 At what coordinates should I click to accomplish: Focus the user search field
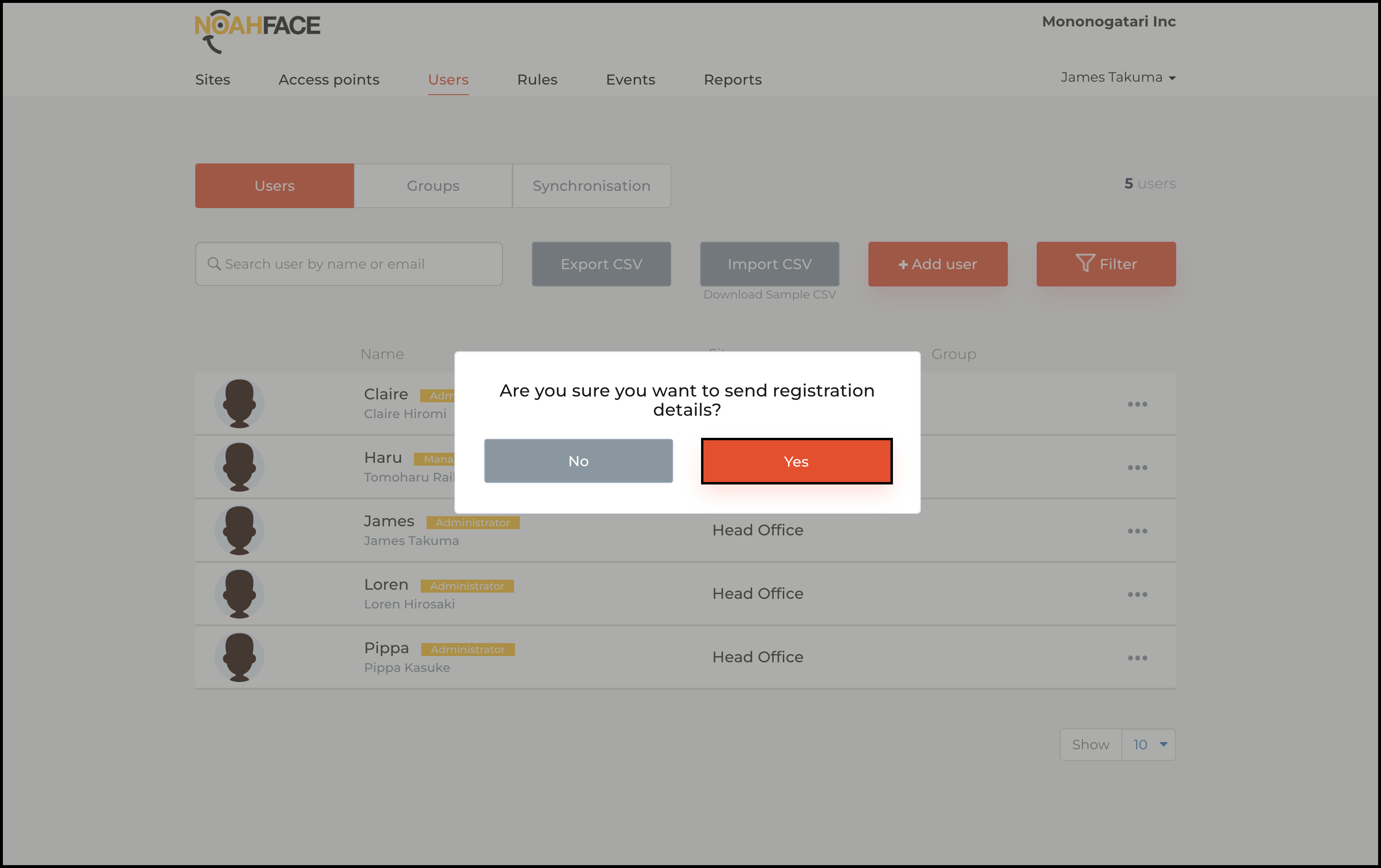pyautogui.click(x=349, y=264)
